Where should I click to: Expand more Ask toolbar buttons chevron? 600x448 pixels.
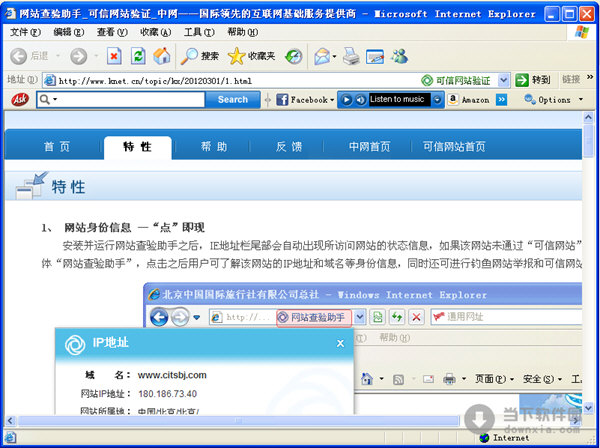coord(501,100)
